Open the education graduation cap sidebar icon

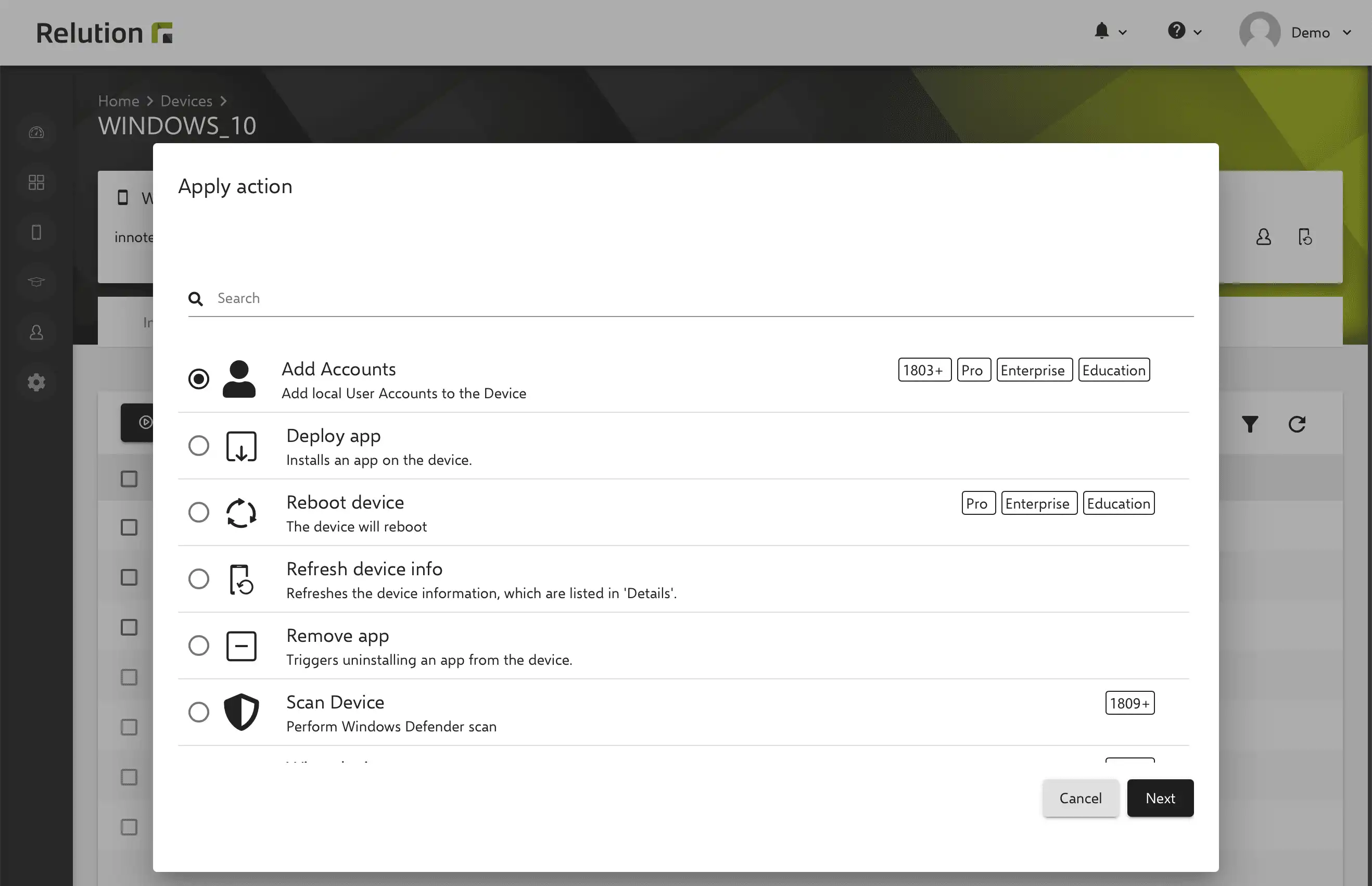tap(36, 282)
